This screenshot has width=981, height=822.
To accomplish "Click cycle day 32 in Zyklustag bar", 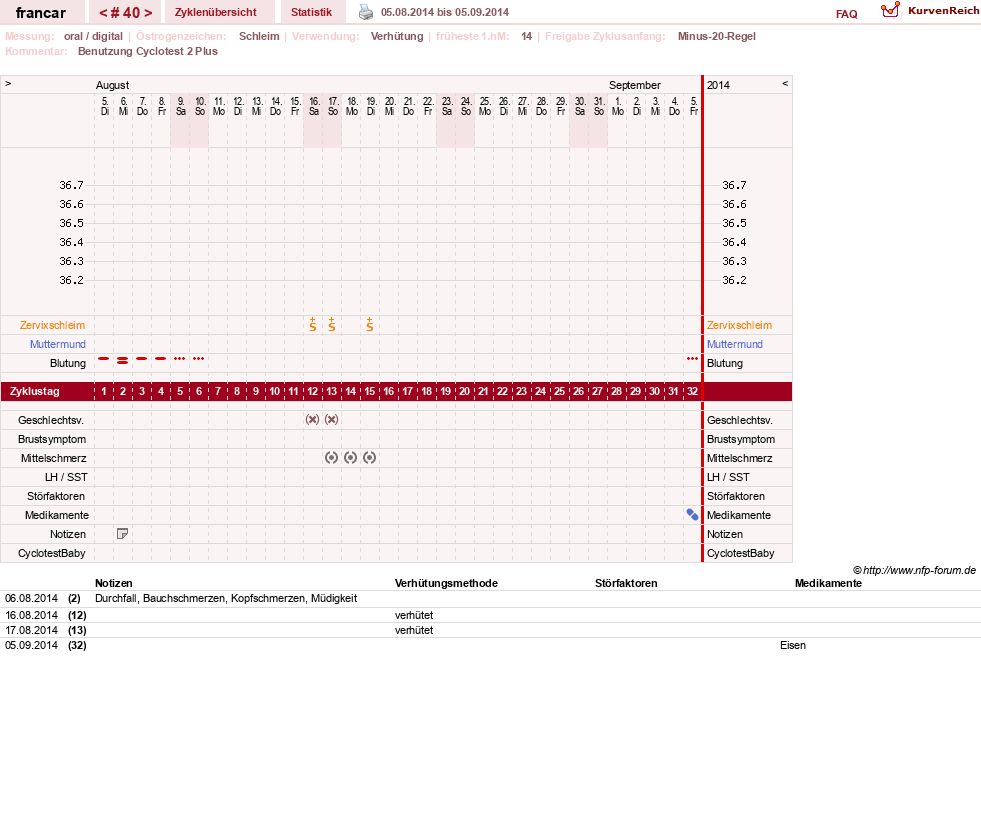I will click(x=692, y=391).
